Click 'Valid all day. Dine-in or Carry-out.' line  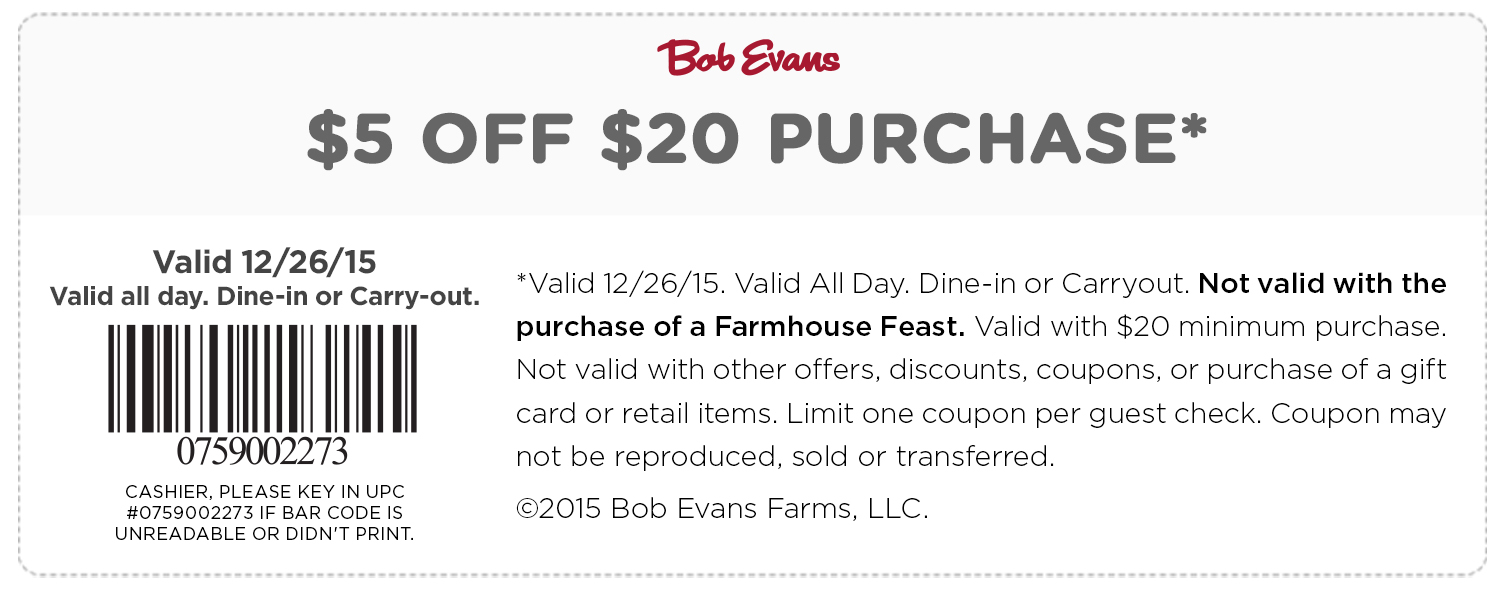[x=264, y=297]
